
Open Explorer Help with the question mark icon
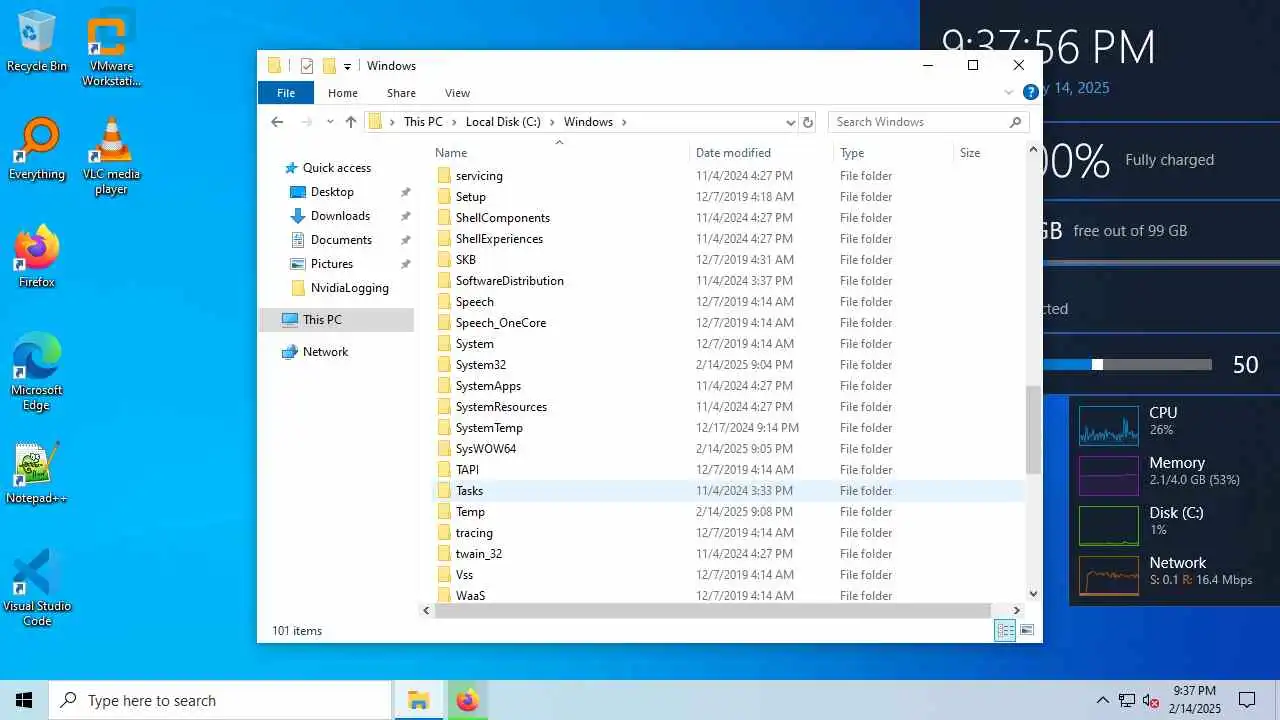click(1030, 92)
